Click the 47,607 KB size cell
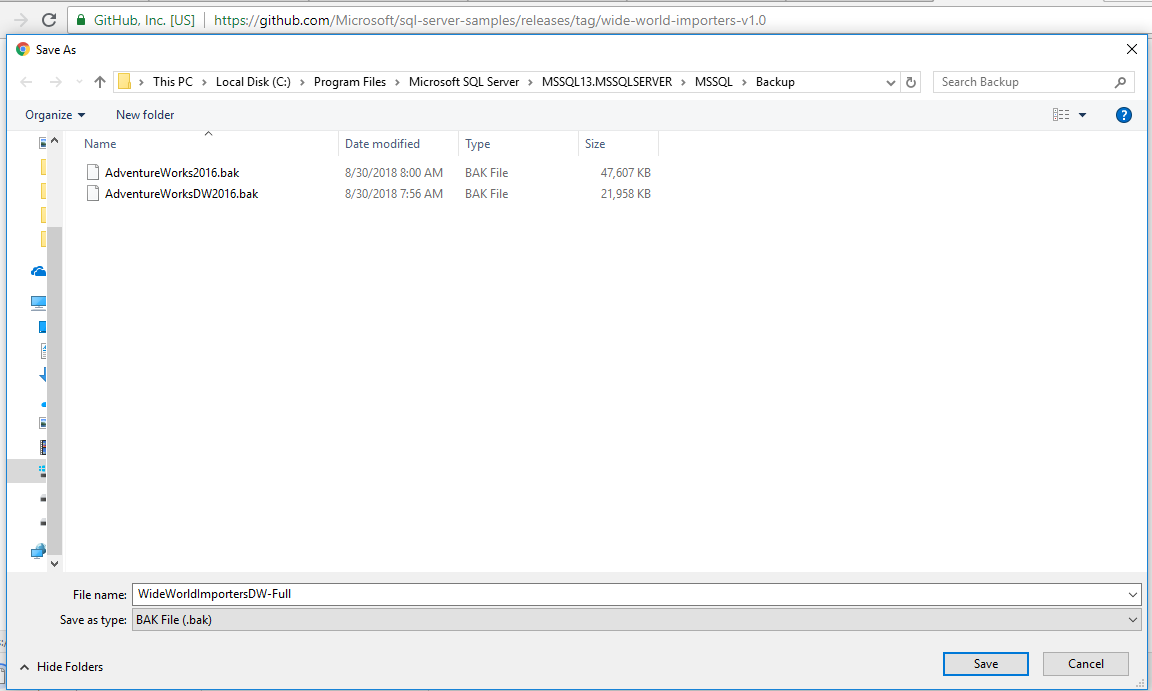This screenshot has width=1152, height=691. (625, 173)
